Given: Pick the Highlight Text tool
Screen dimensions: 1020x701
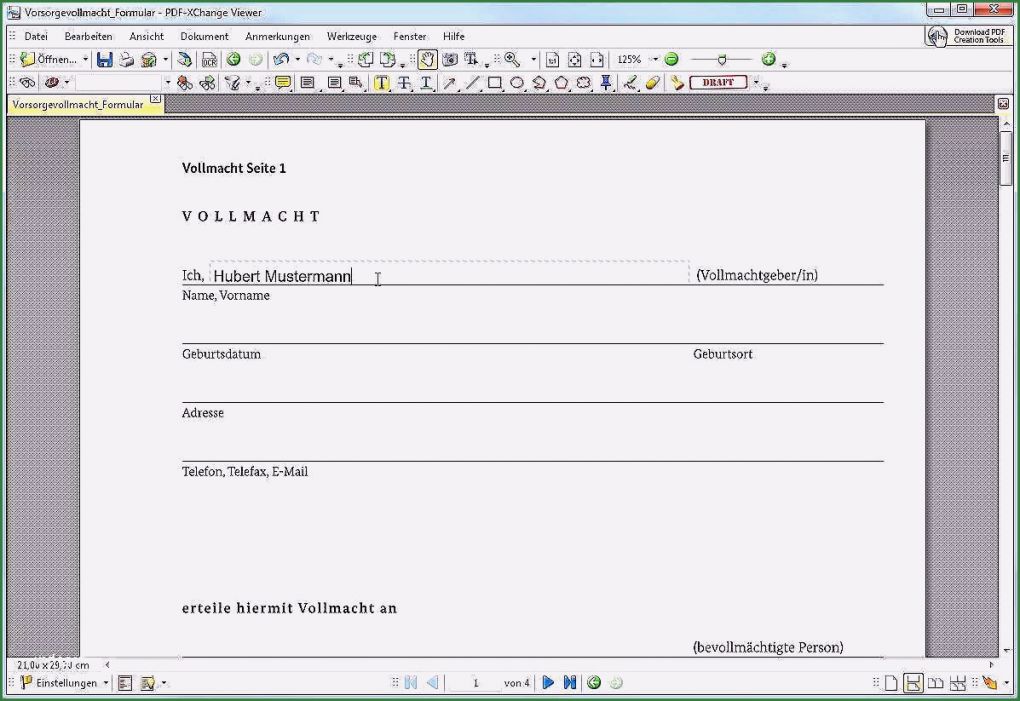Looking at the screenshot, I should [382, 83].
